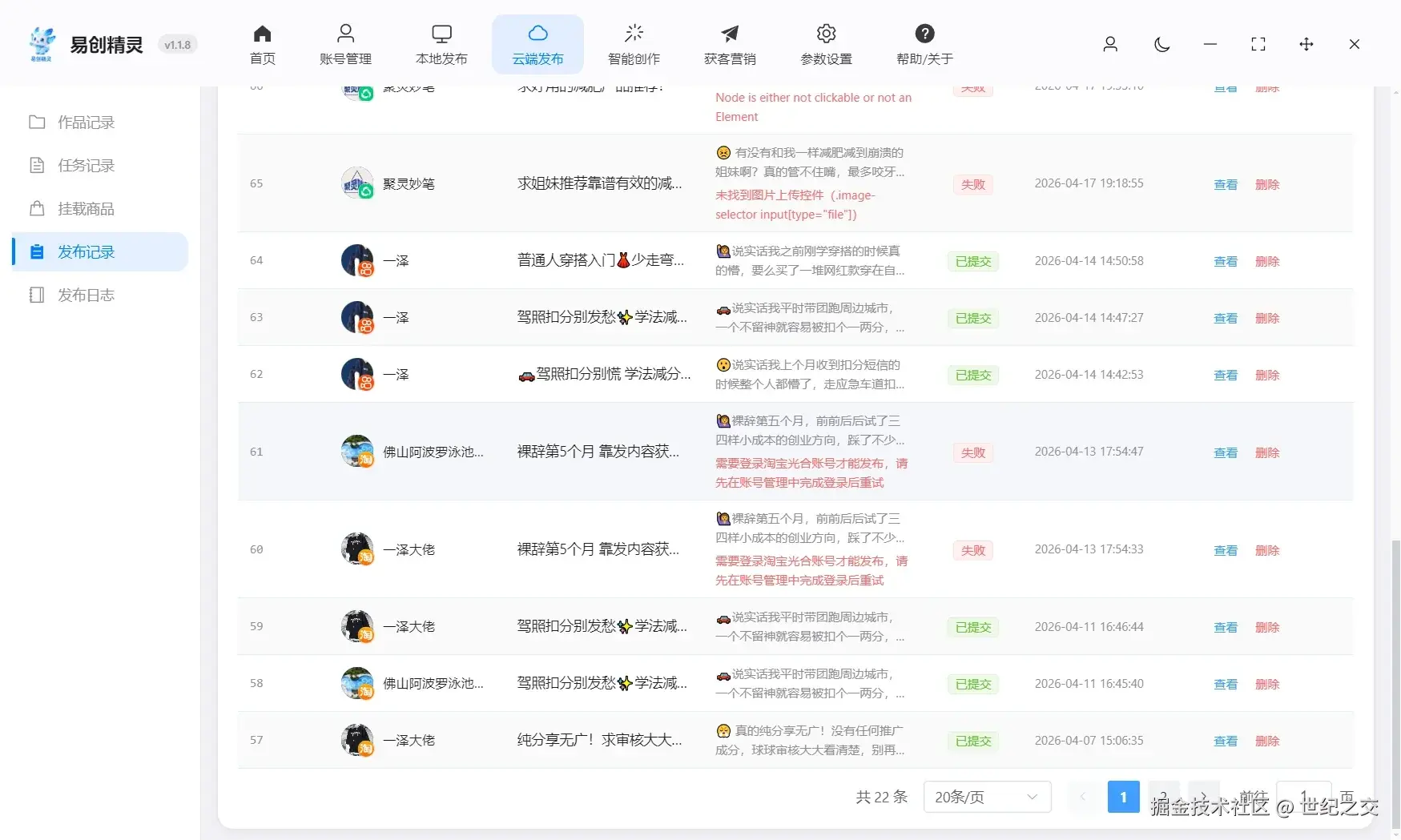Open the 20条/页 page size dropdown

coord(987,797)
